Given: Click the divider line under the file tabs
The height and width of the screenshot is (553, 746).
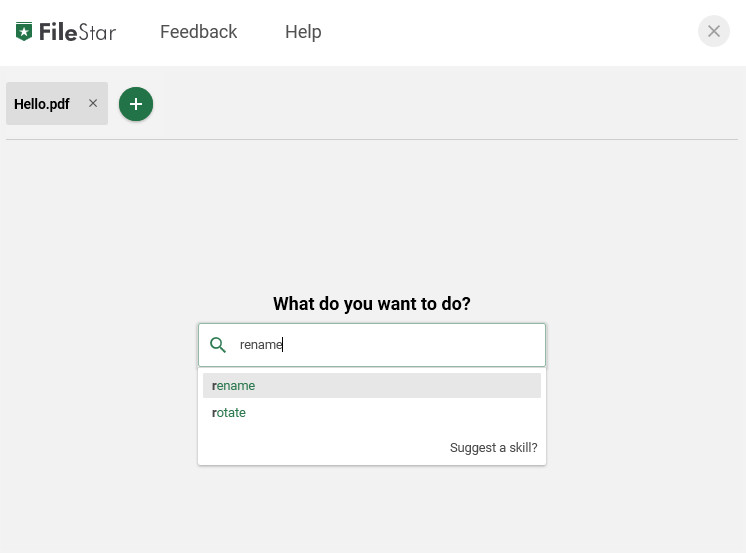Looking at the screenshot, I should pyautogui.click(x=372, y=139).
